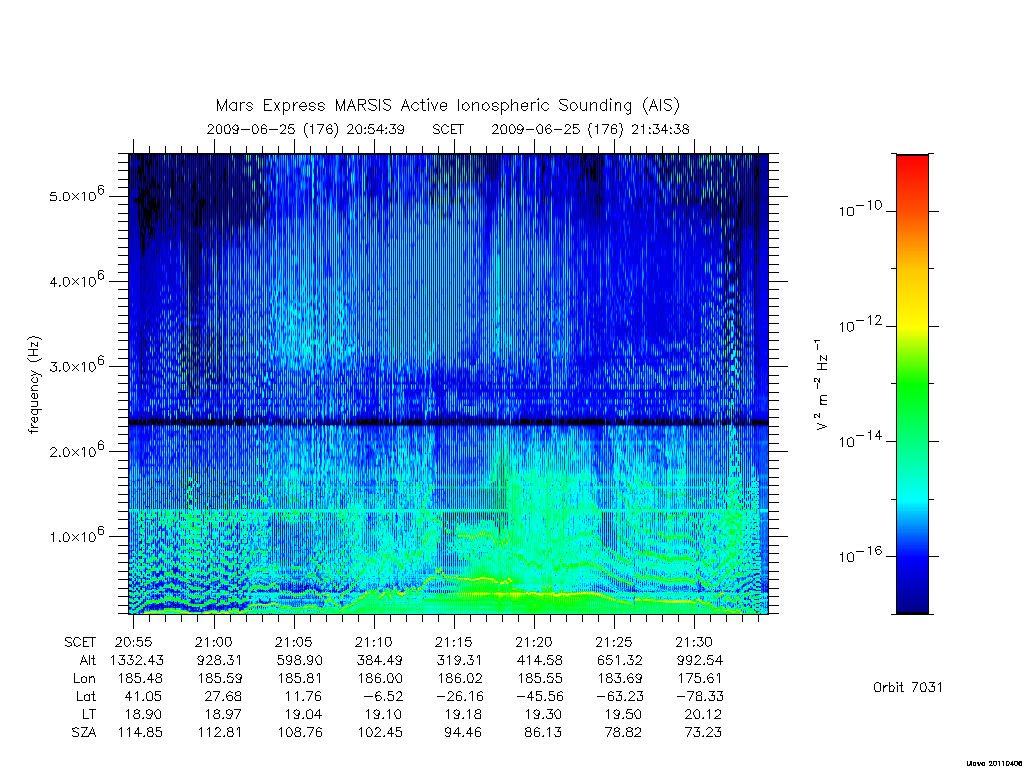Click the longitude value 186.00
The width and height of the screenshot is (1024, 768).
point(380,679)
